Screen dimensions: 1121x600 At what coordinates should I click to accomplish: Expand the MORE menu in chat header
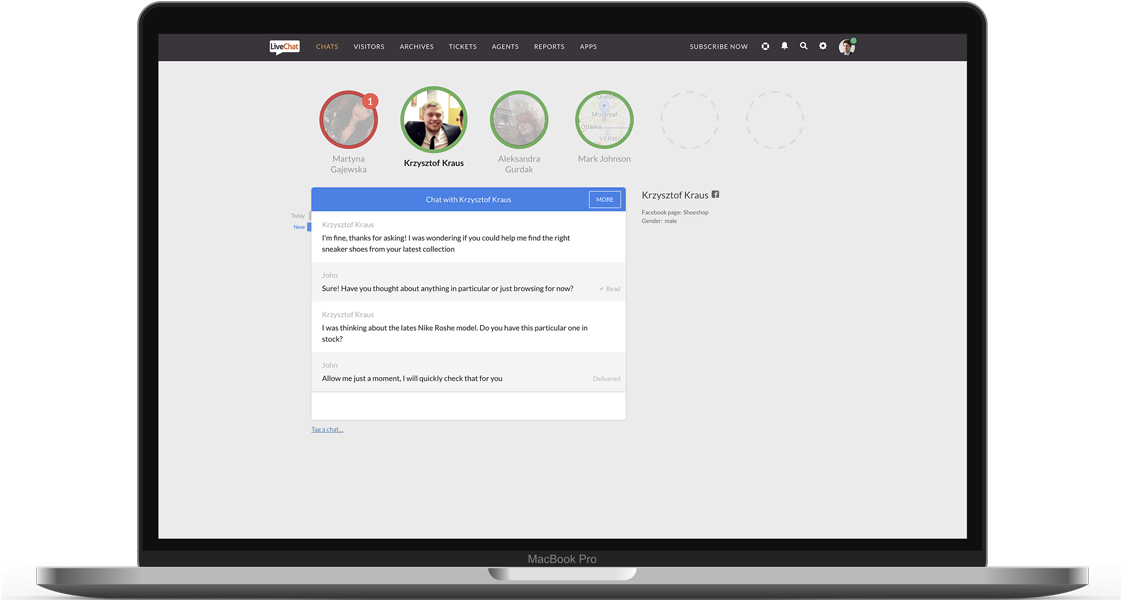click(x=605, y=199)
